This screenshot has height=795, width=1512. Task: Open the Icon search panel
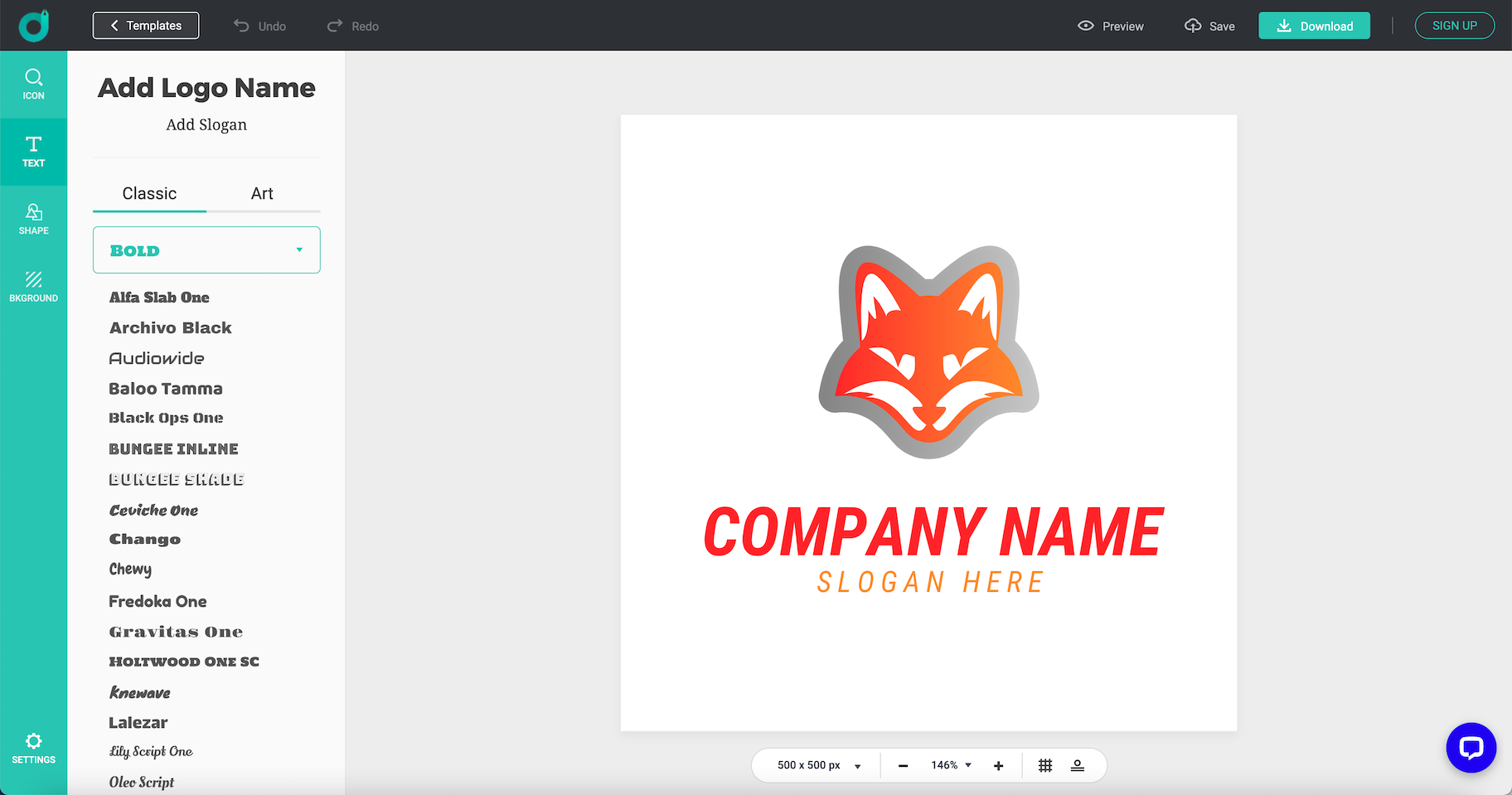click(33, 84)
